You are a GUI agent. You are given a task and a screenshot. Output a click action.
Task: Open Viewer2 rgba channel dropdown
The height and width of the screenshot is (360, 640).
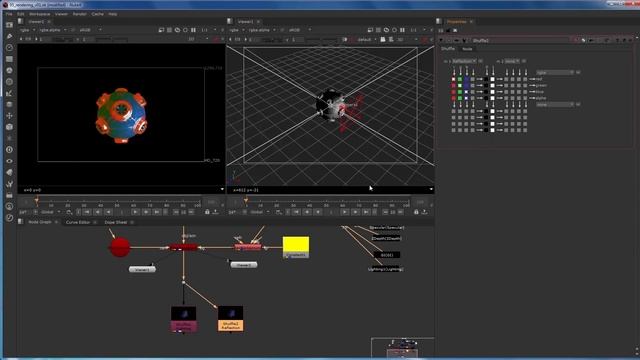point(28,30)
